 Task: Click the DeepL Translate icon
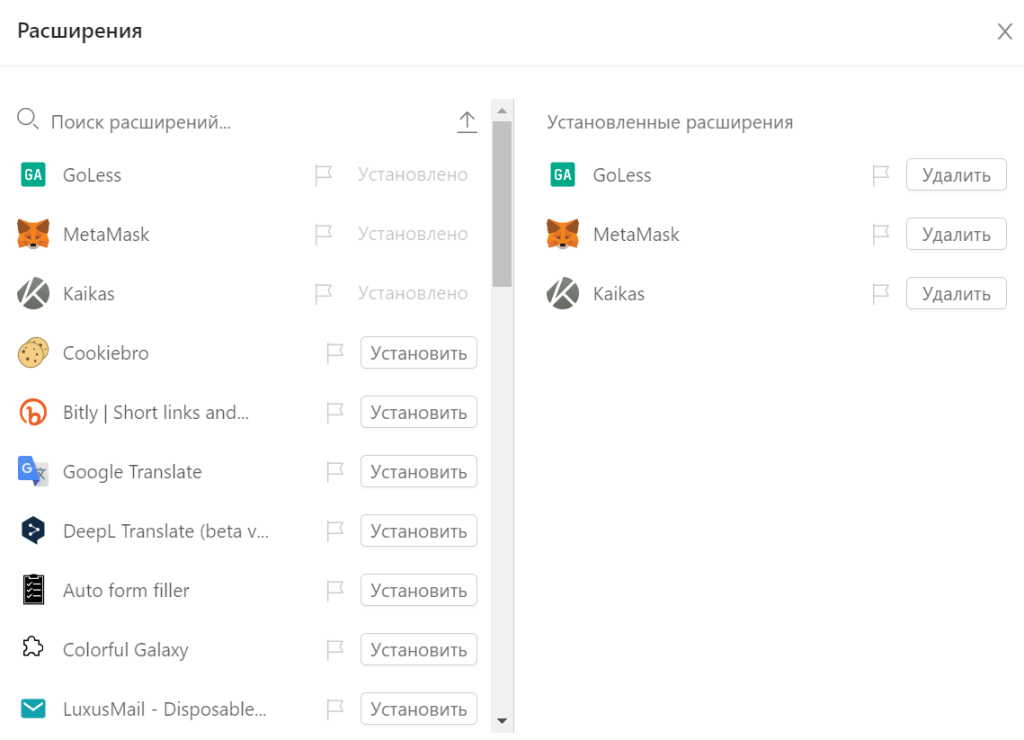pyautogui.click(x=33, y=530)
